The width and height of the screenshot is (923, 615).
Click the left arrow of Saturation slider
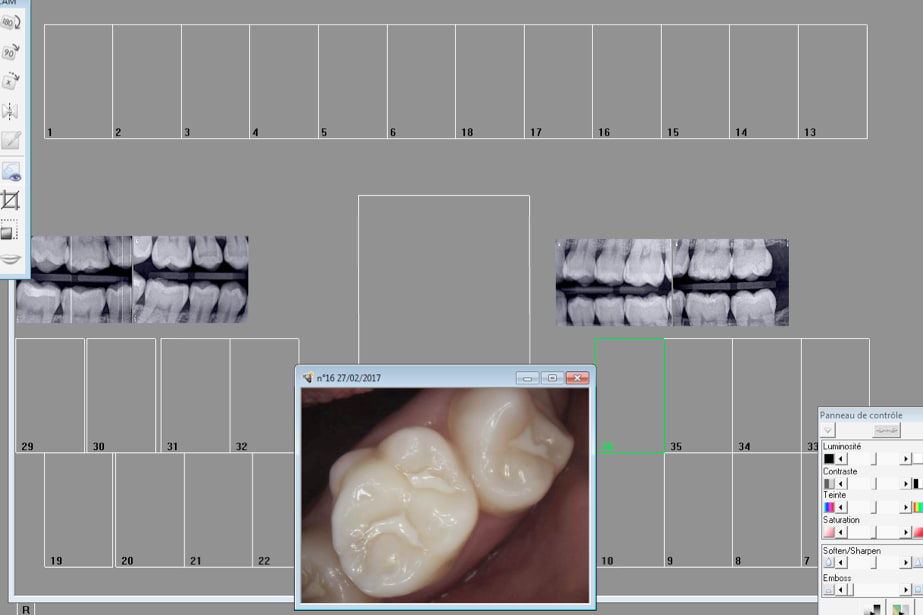(841, 533)
